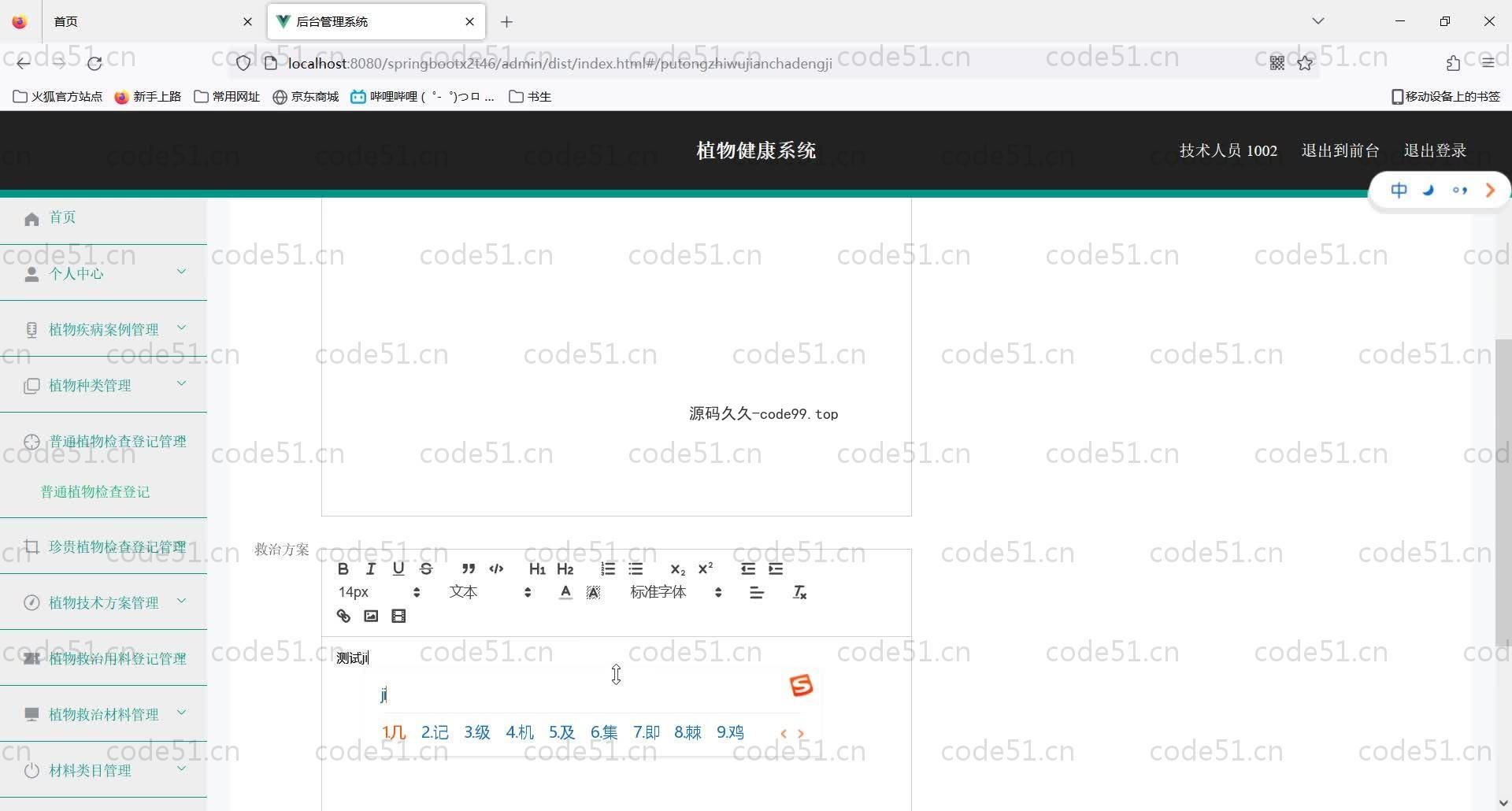Decrease the indent level
Viewport: 1512px width, 811px height.
tap(748, 568)
